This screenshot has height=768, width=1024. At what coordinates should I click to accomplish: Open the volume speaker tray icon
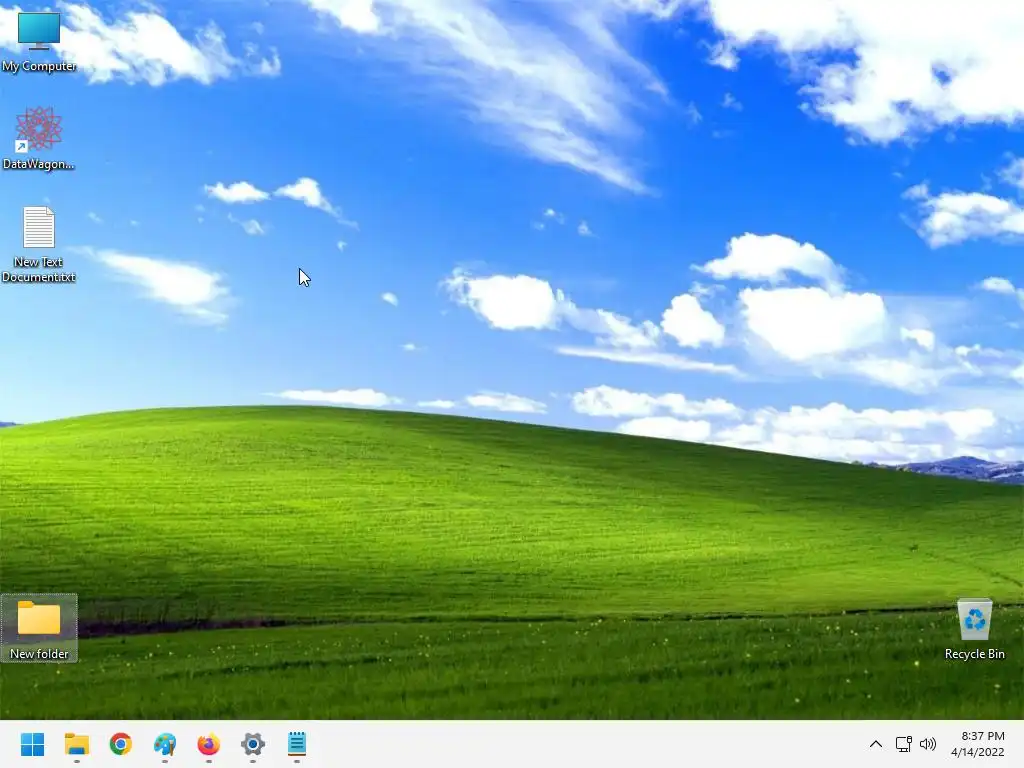927,744
